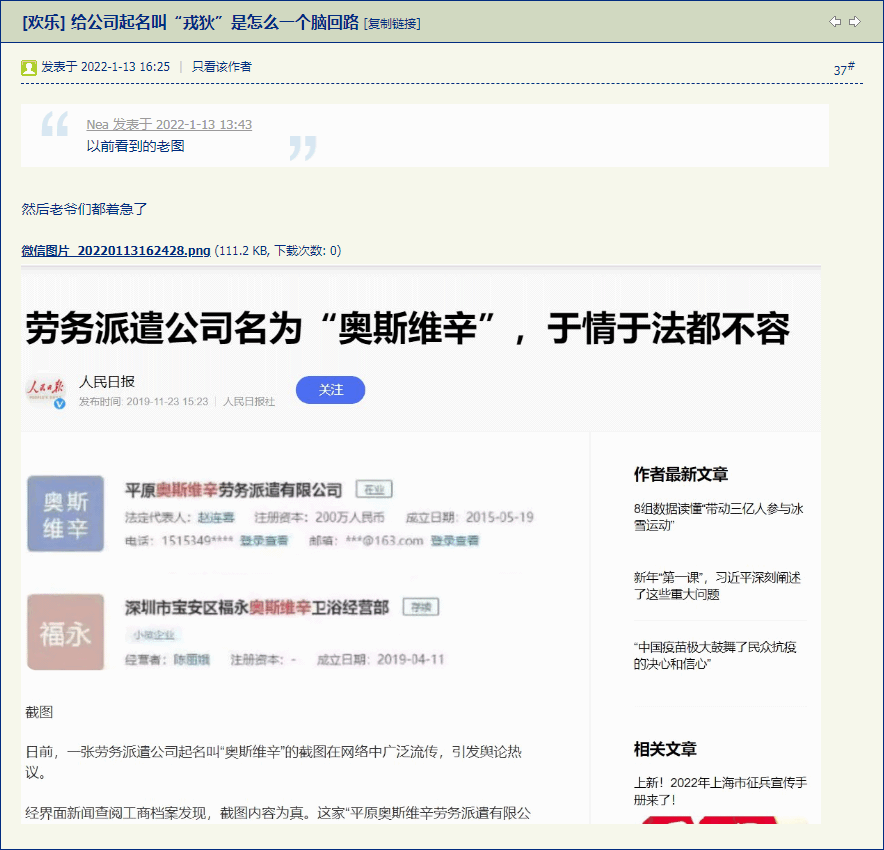Click the 相关文章 heading
The image size is (884, 850).
tap(665, 749)
